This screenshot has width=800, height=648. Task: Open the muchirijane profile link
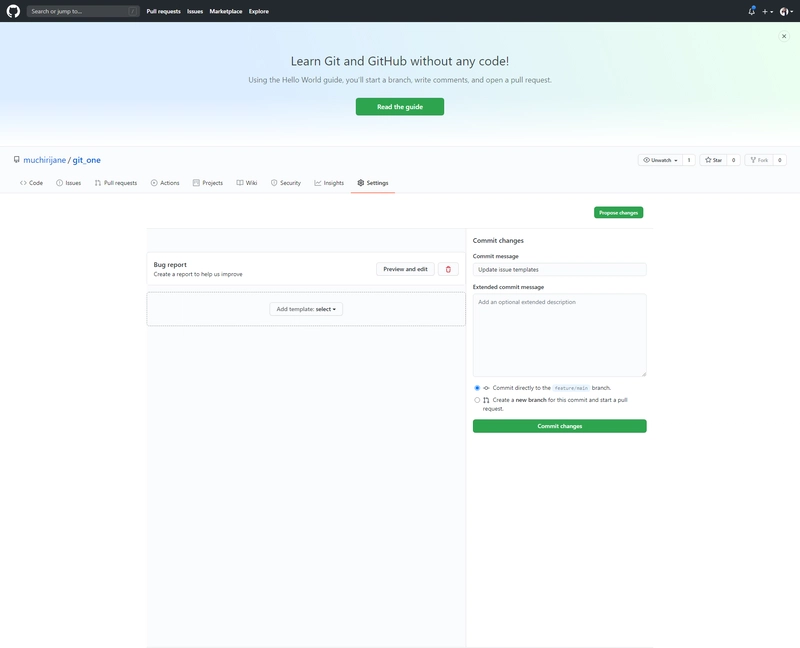[x=44, y=160]
